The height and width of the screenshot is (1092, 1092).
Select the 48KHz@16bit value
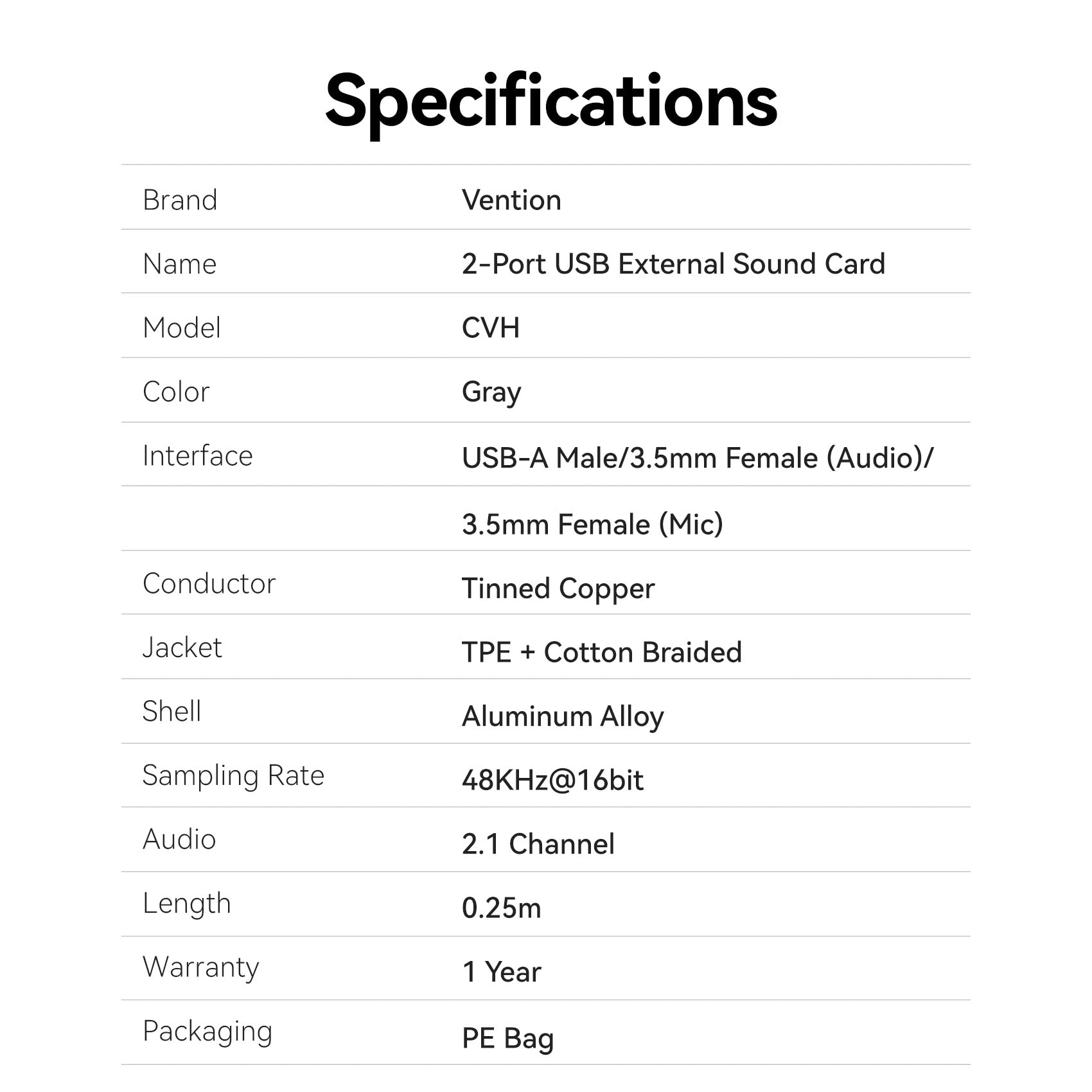[552, 780]
